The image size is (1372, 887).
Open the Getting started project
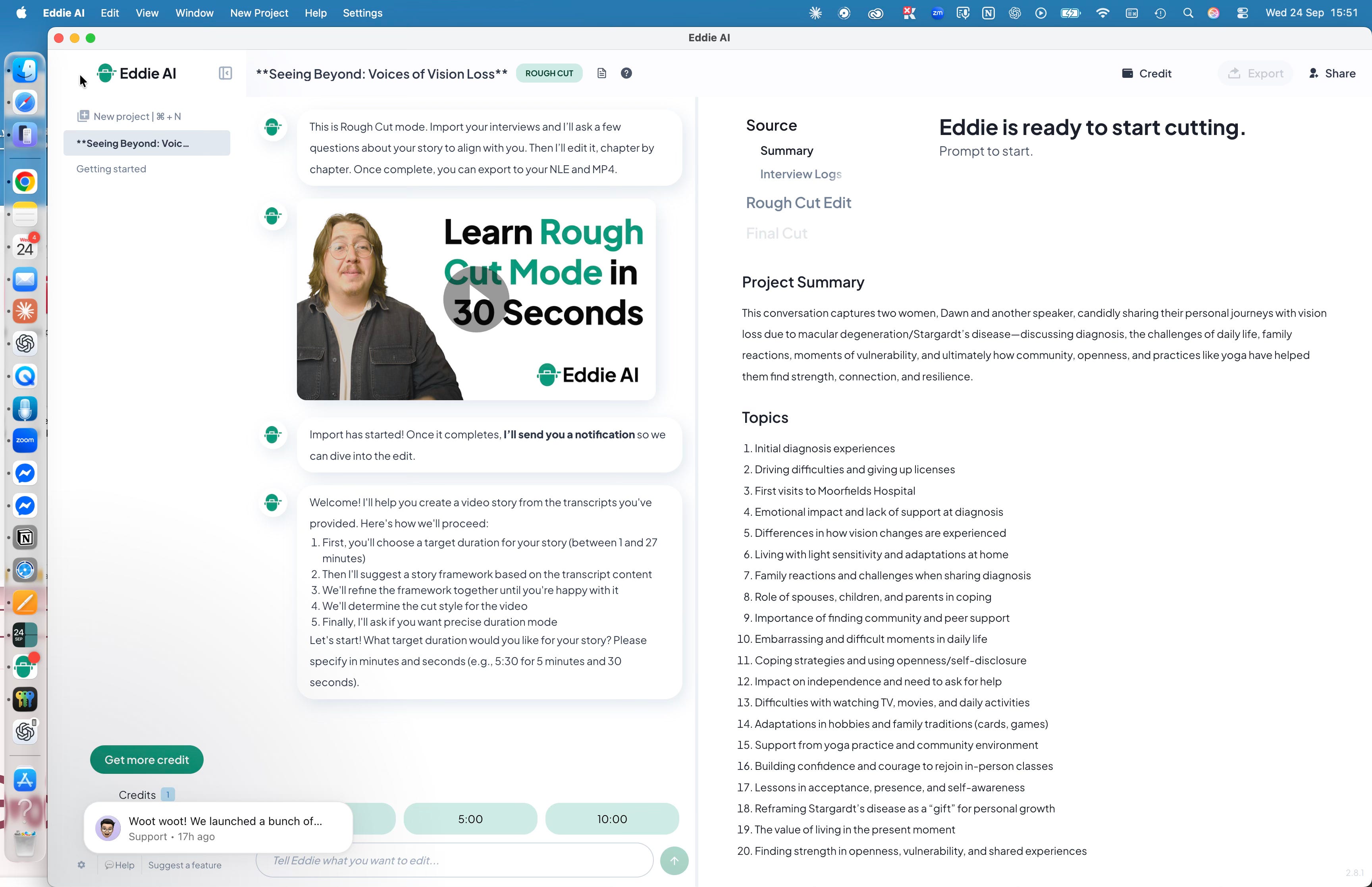111,169
